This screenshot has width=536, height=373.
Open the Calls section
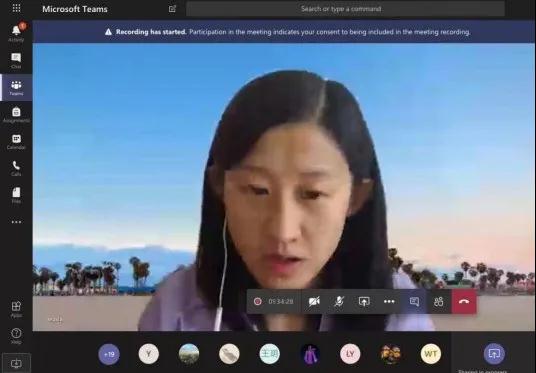[x=16, y=169]
